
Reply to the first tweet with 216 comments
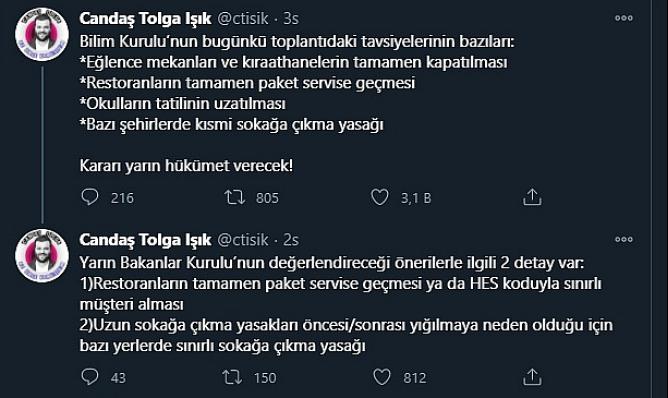tap(90, 197)
